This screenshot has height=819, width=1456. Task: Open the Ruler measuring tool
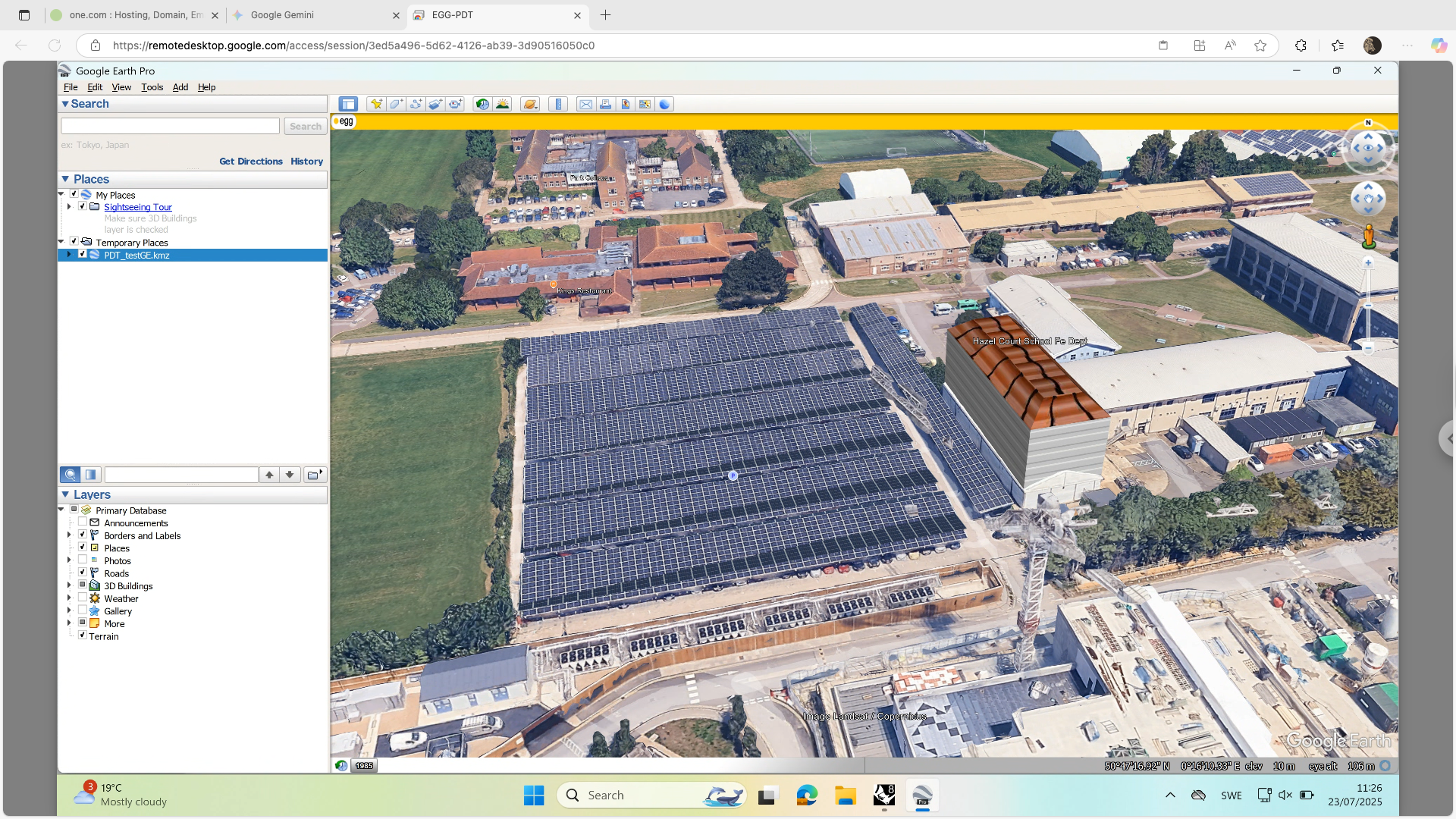(x=558, y=104)
